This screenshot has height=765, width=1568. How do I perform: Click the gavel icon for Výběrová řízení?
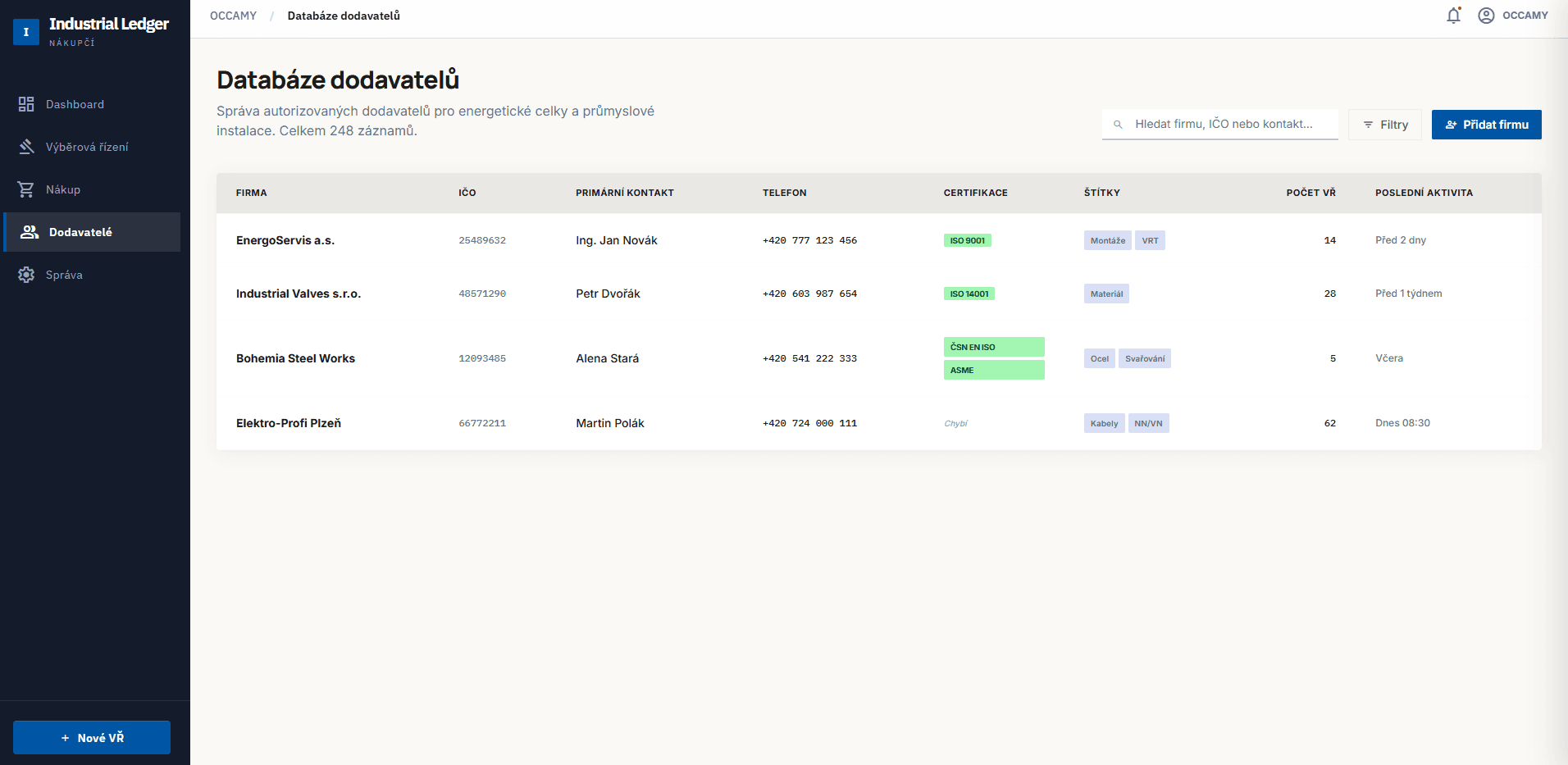26,147
